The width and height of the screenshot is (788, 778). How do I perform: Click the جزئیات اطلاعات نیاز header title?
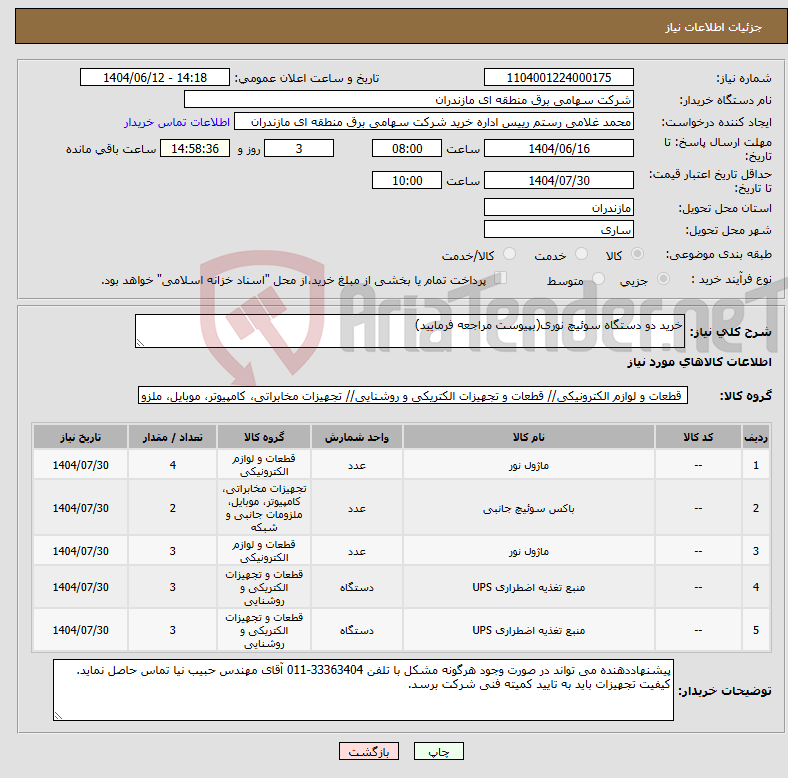[x=714, y=27]
